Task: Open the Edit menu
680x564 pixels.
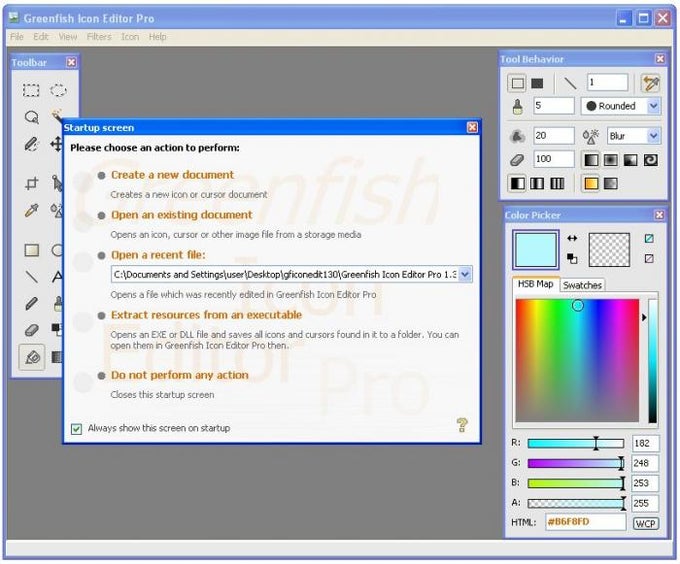Action: 41,37
